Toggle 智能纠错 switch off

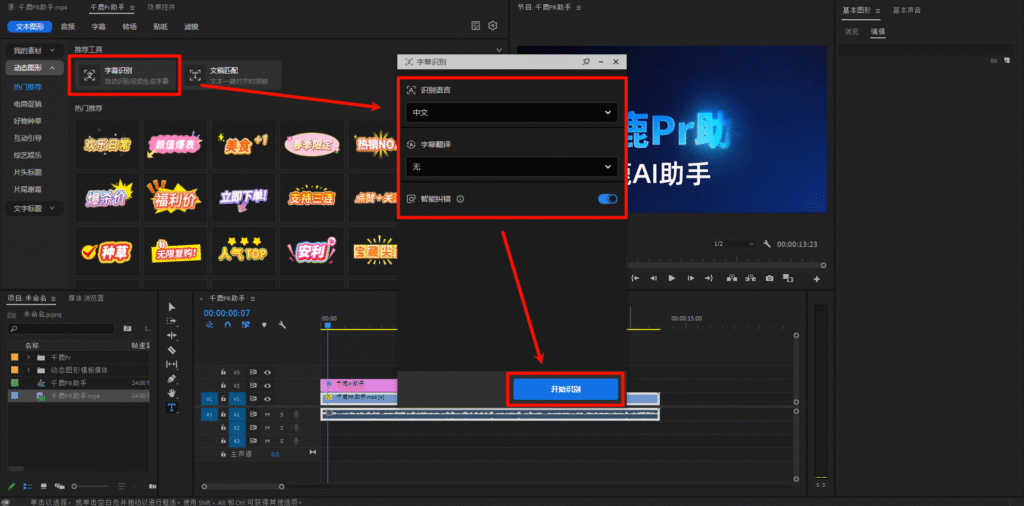[x=607, y=199]
